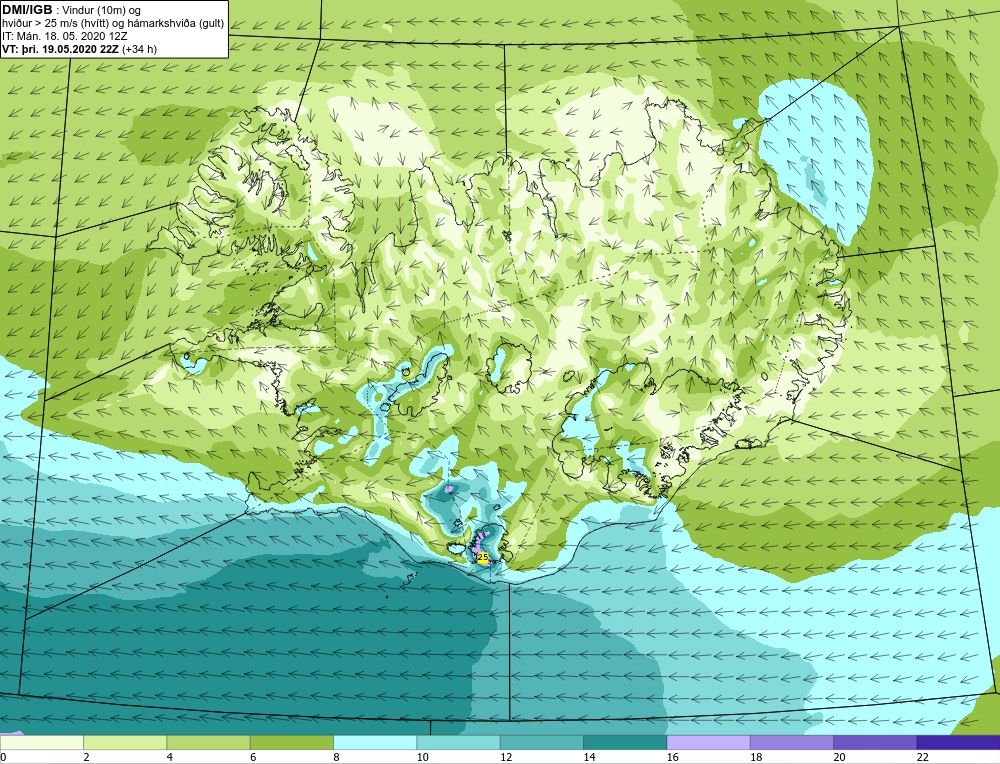The image size is (1000, 764).
Task: Click the legend scale label "14"
Action: 589,757
